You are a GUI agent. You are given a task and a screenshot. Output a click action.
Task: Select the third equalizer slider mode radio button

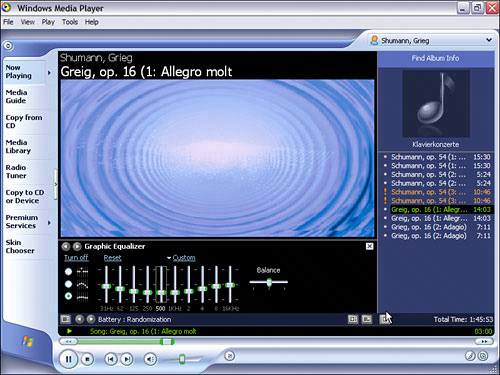[68, 296]
